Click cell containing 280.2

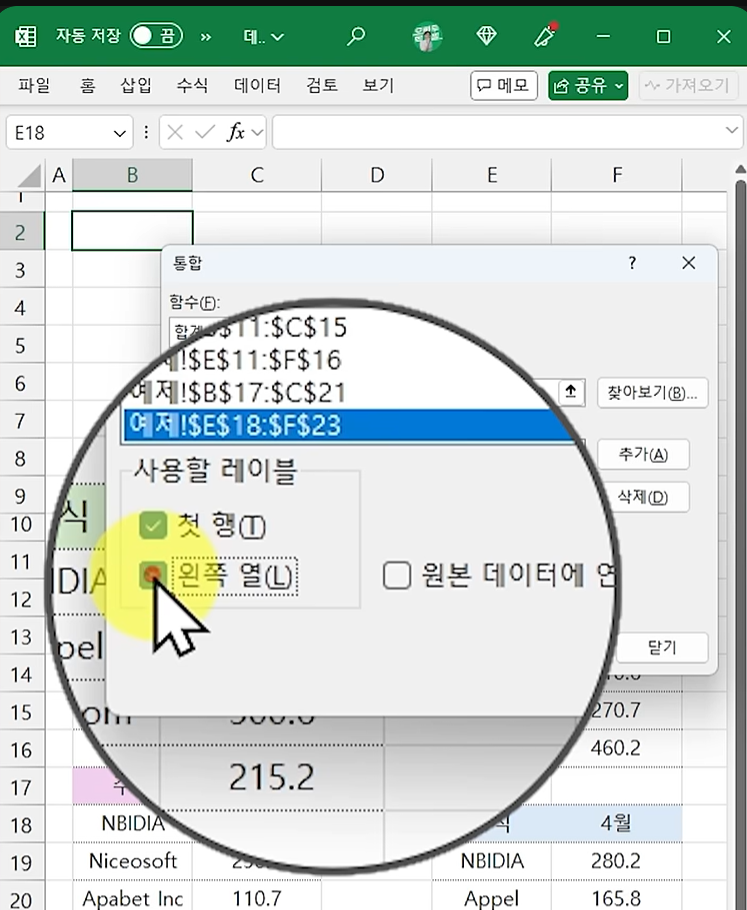tap(616, 861)
